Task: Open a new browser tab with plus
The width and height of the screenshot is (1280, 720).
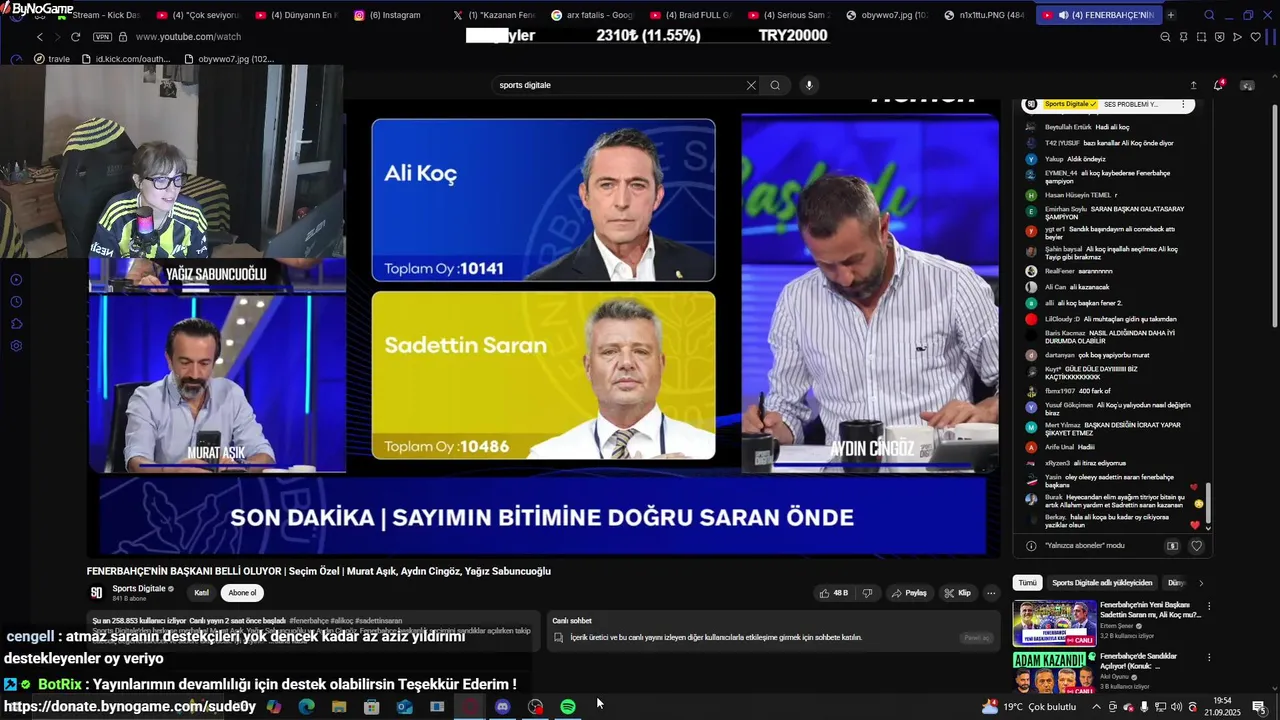Action: tap(1171, 15)
